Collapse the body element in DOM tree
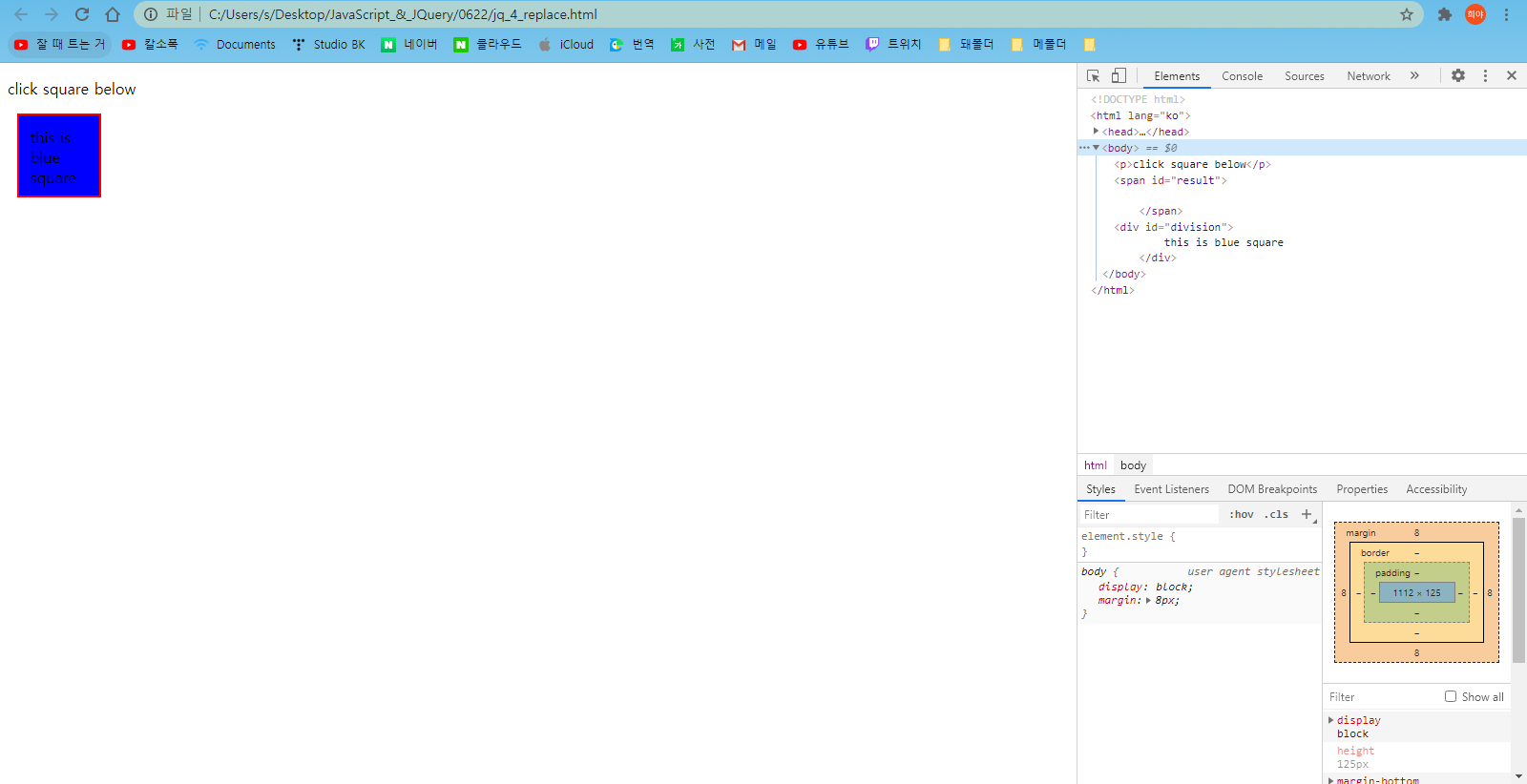 point(1096,148)
